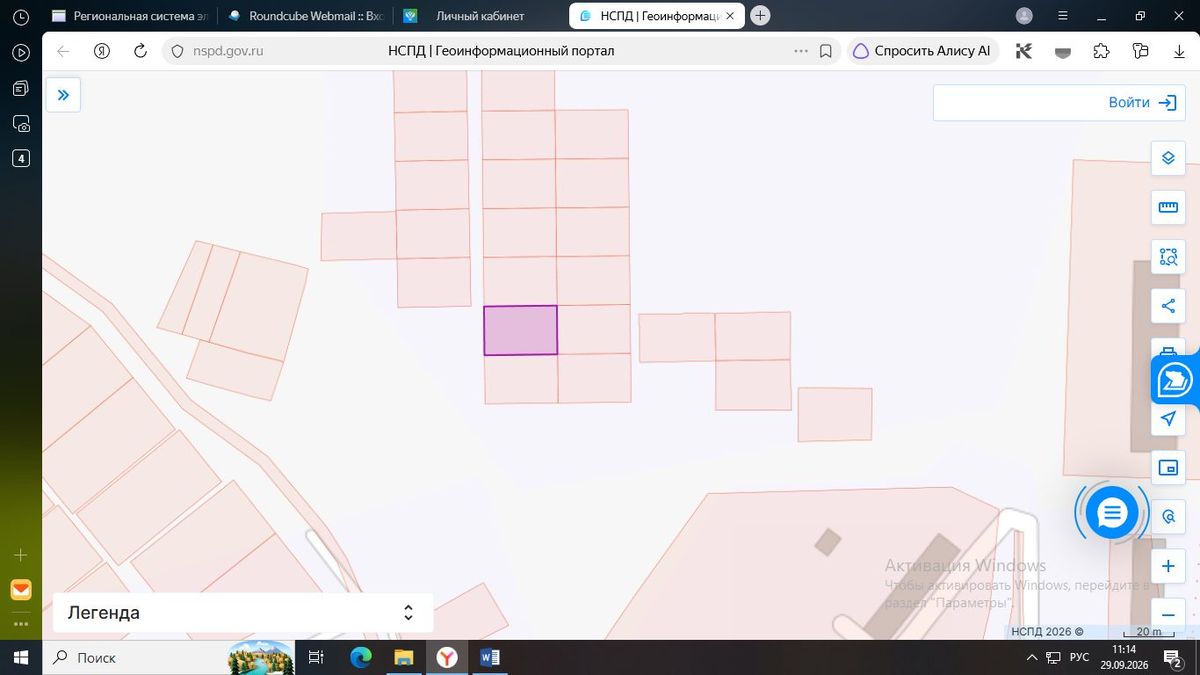Open the sidebar tab counter showing 4
The width and height of the screenshot is (1200, 675).
tap(21, 158)
